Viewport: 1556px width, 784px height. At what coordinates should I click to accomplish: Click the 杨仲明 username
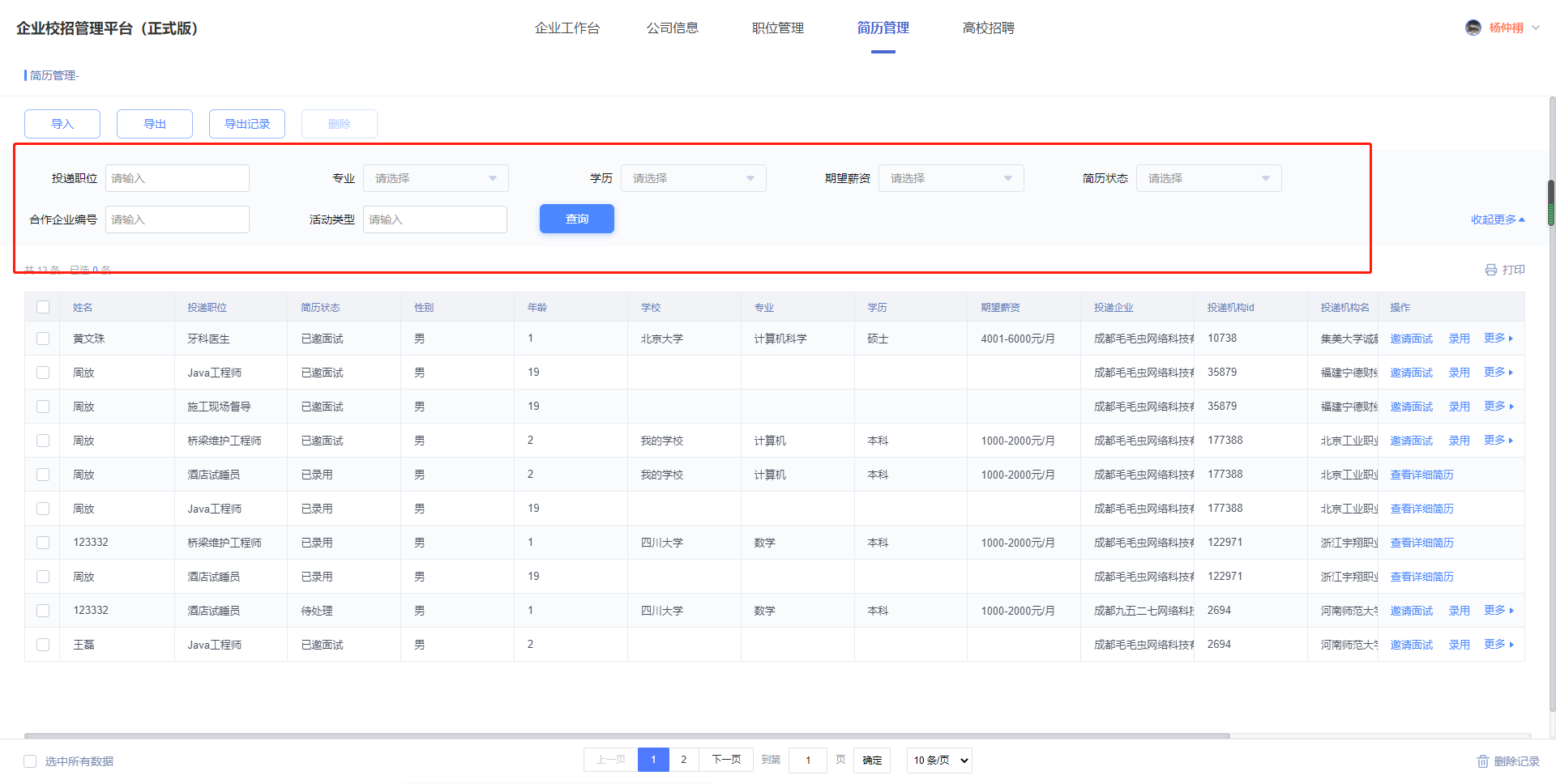1506,28
